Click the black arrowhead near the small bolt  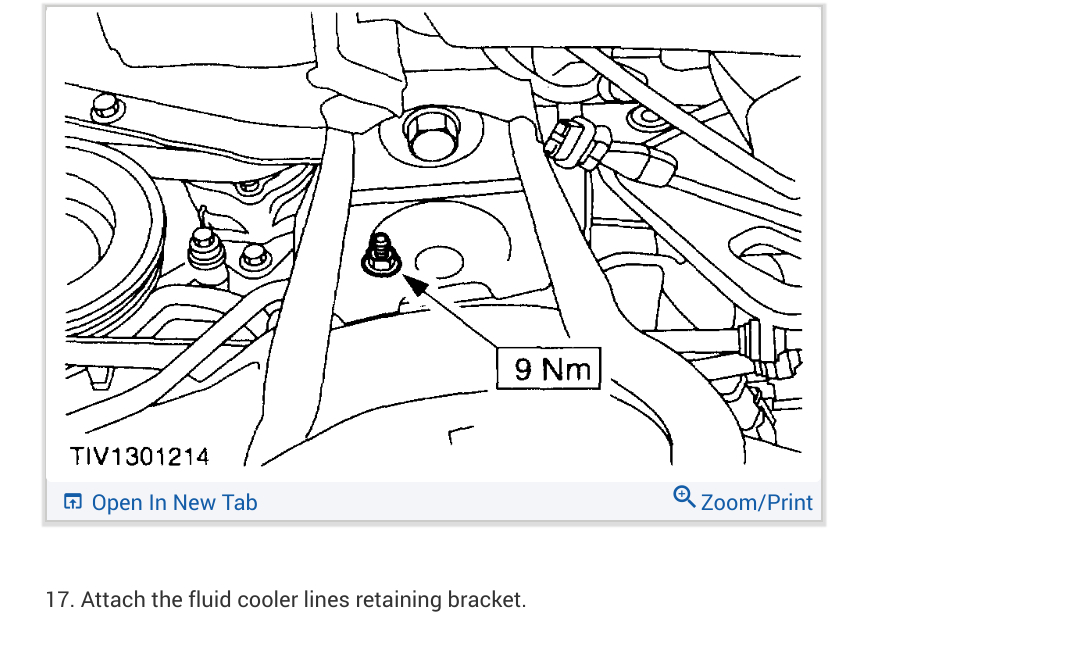[x=415, y=285]
